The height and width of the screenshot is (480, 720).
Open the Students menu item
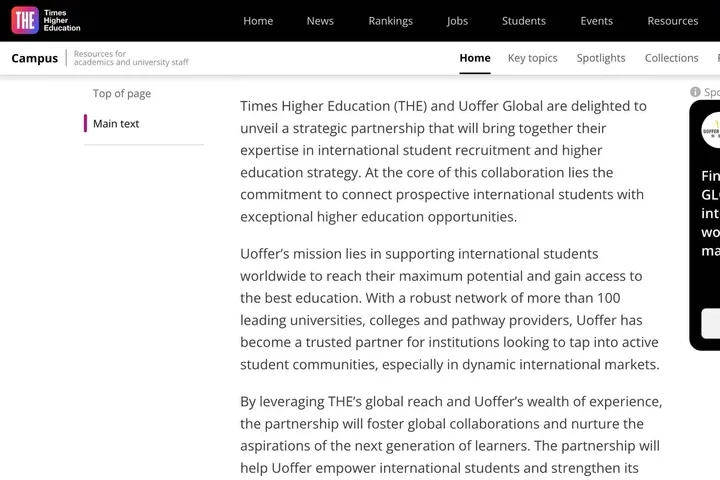pos(524,21)
